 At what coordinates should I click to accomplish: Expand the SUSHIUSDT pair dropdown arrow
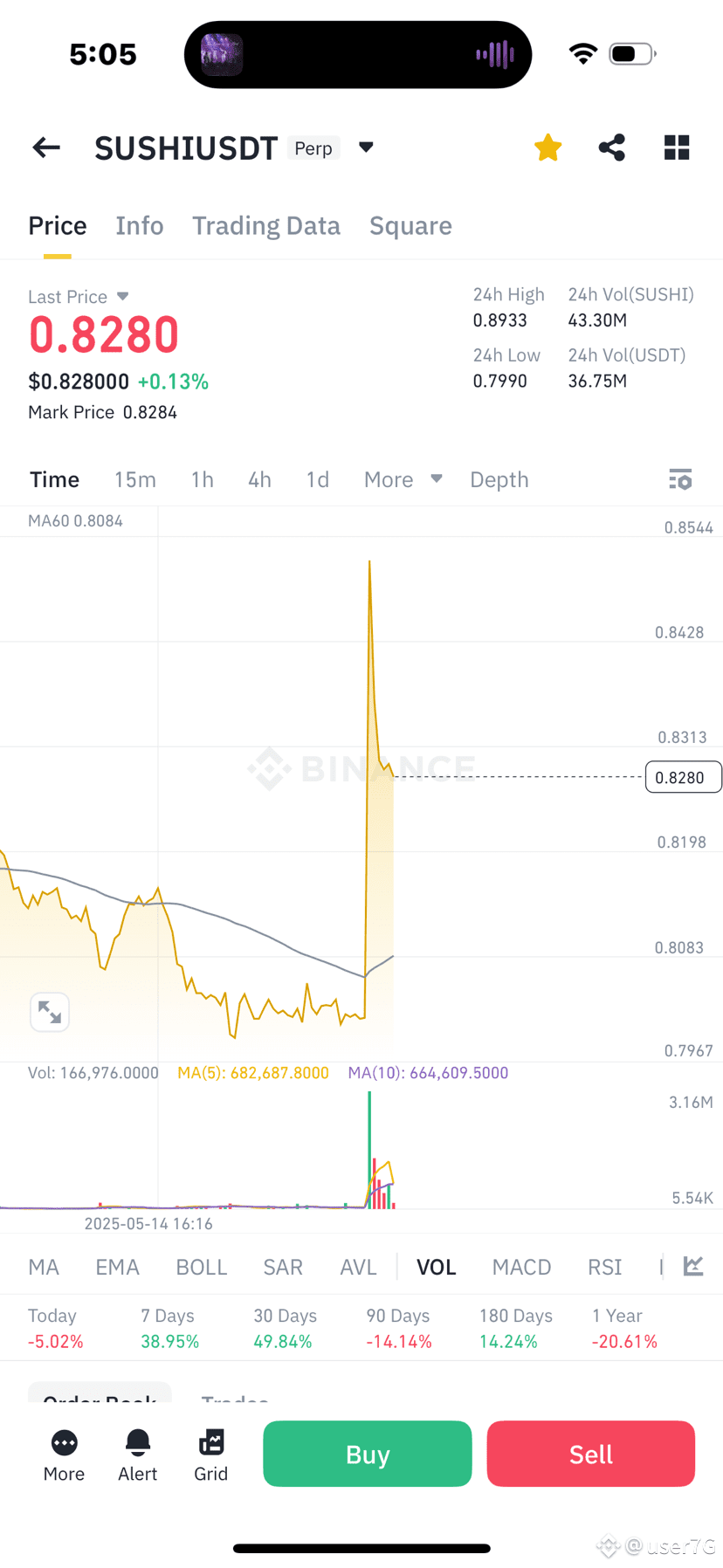(x=367, y=148)
